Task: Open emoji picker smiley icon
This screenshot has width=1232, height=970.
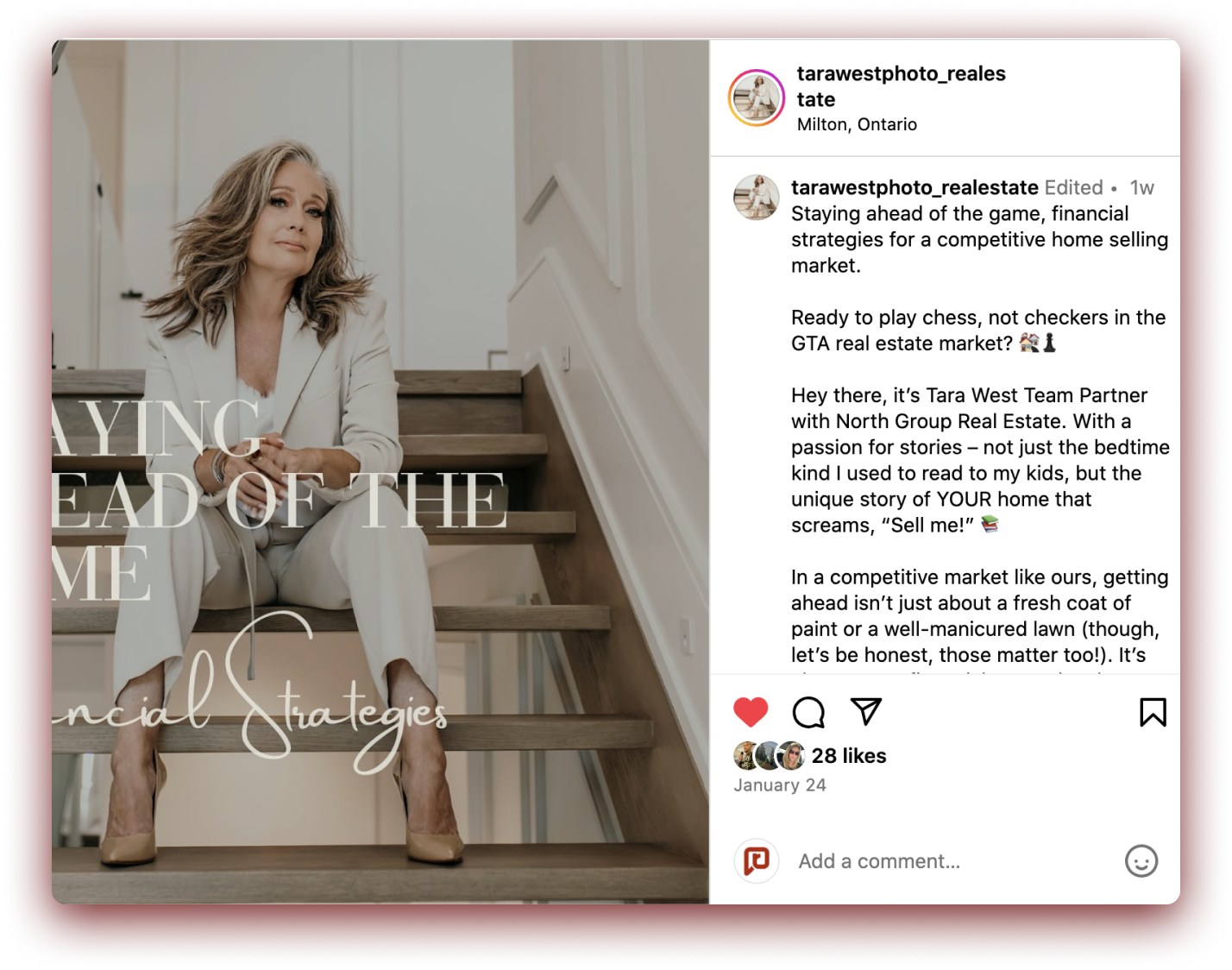Action: pyautogui.click(x=1141, y=860)
